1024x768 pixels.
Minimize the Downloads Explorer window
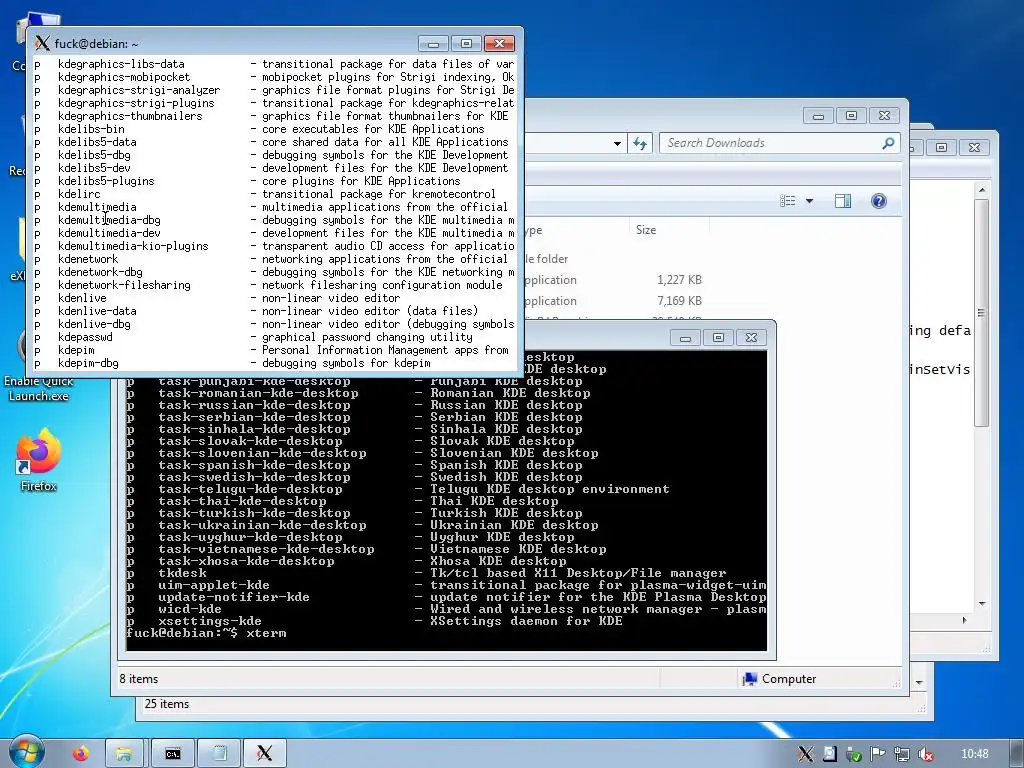[818, 116]
